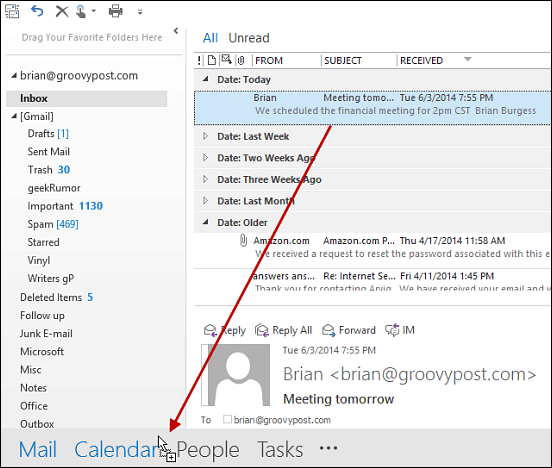
Task: Sort messages by SUBJECT column
Action: click(343, 61)
